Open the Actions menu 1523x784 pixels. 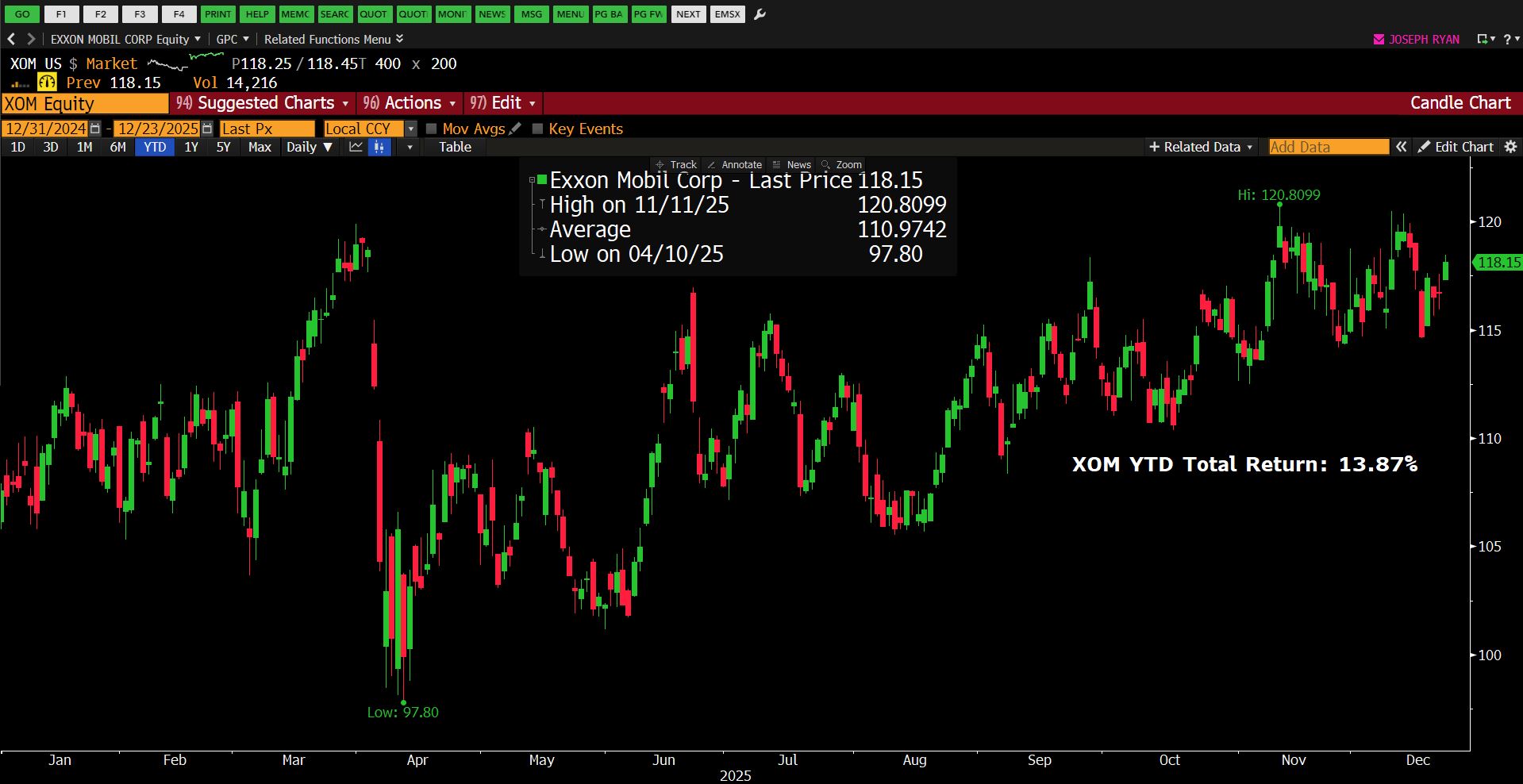[x=410, y=103]
